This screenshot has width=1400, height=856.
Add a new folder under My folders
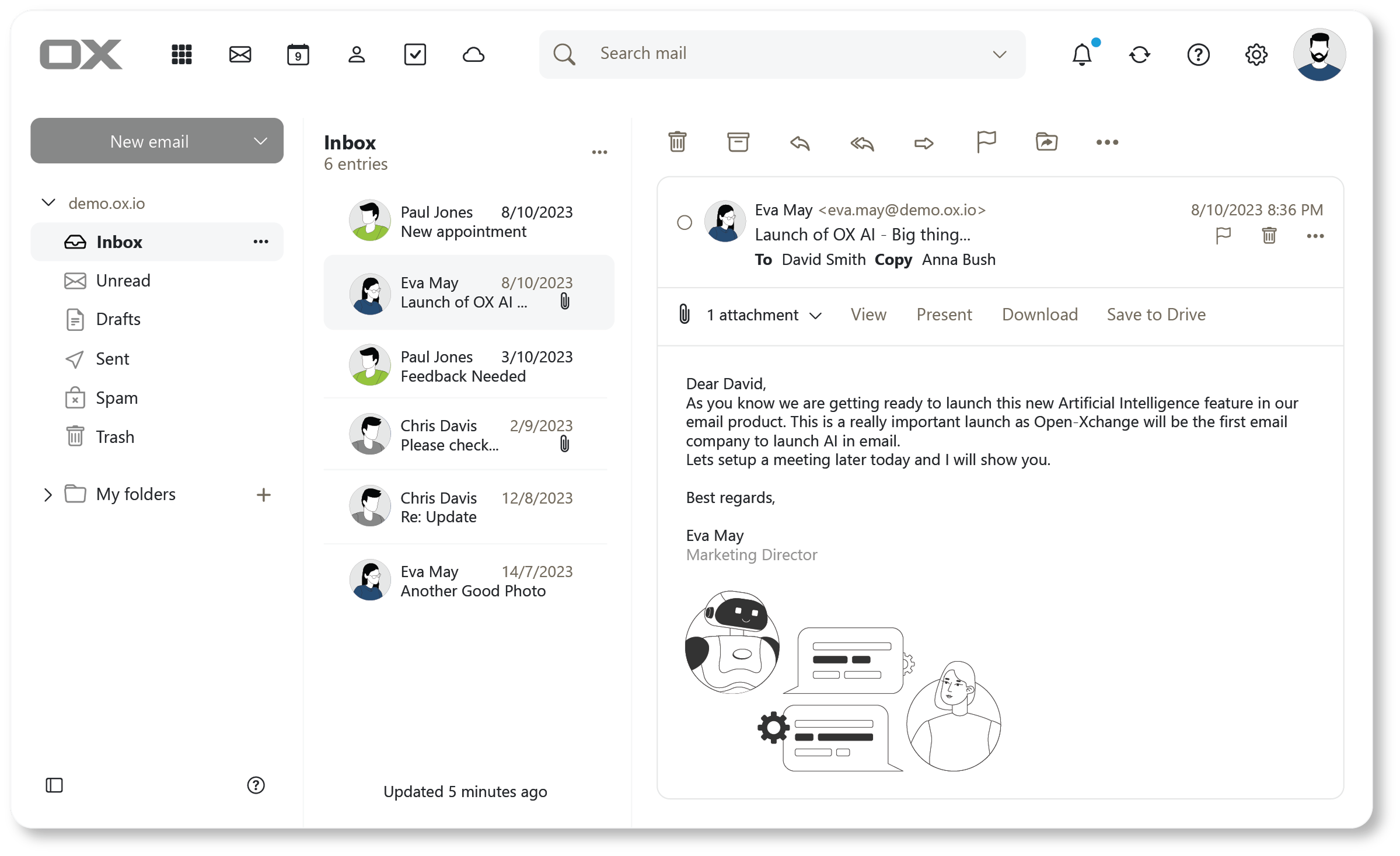coord(264,495)
